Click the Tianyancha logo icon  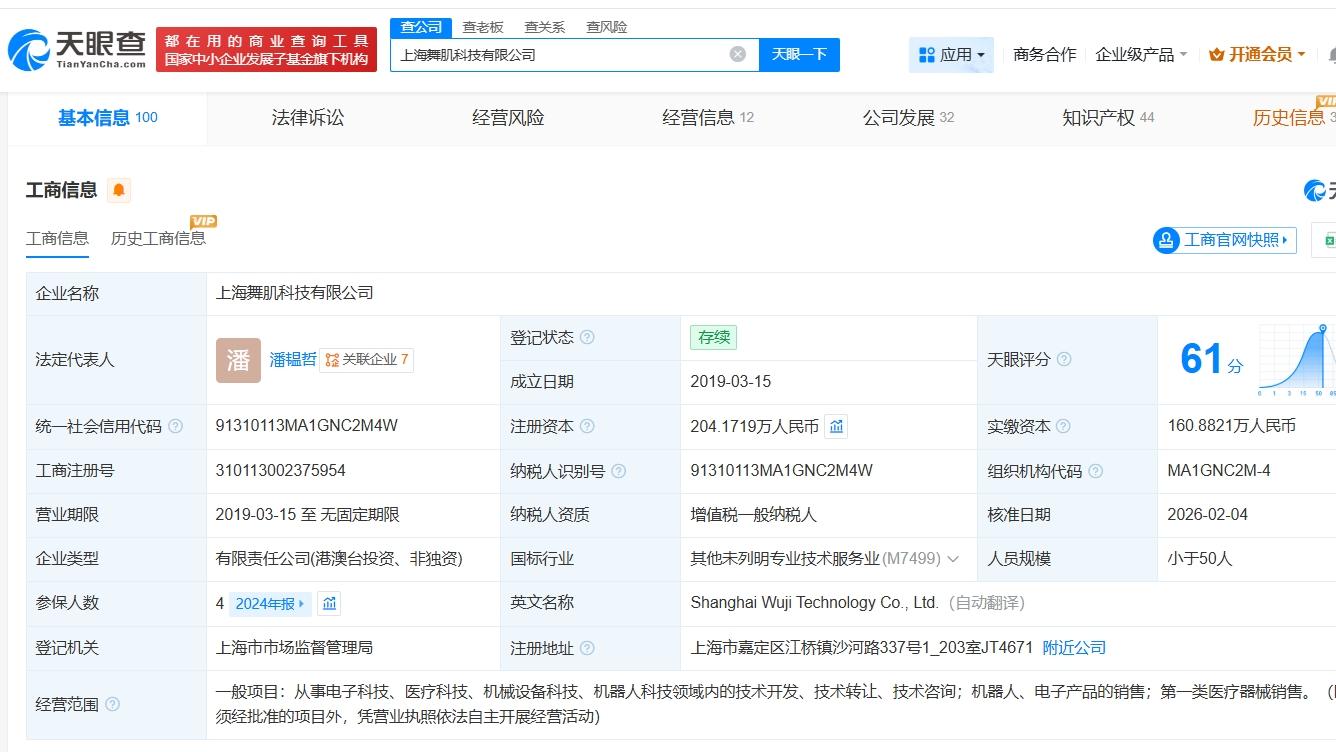[30, 46]
